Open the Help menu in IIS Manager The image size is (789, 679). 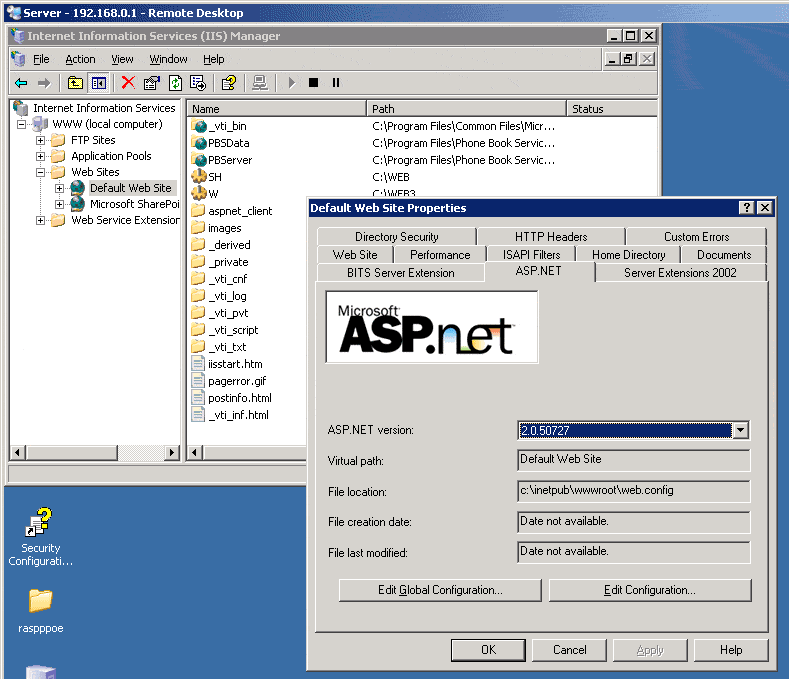[x=214, y=59]
